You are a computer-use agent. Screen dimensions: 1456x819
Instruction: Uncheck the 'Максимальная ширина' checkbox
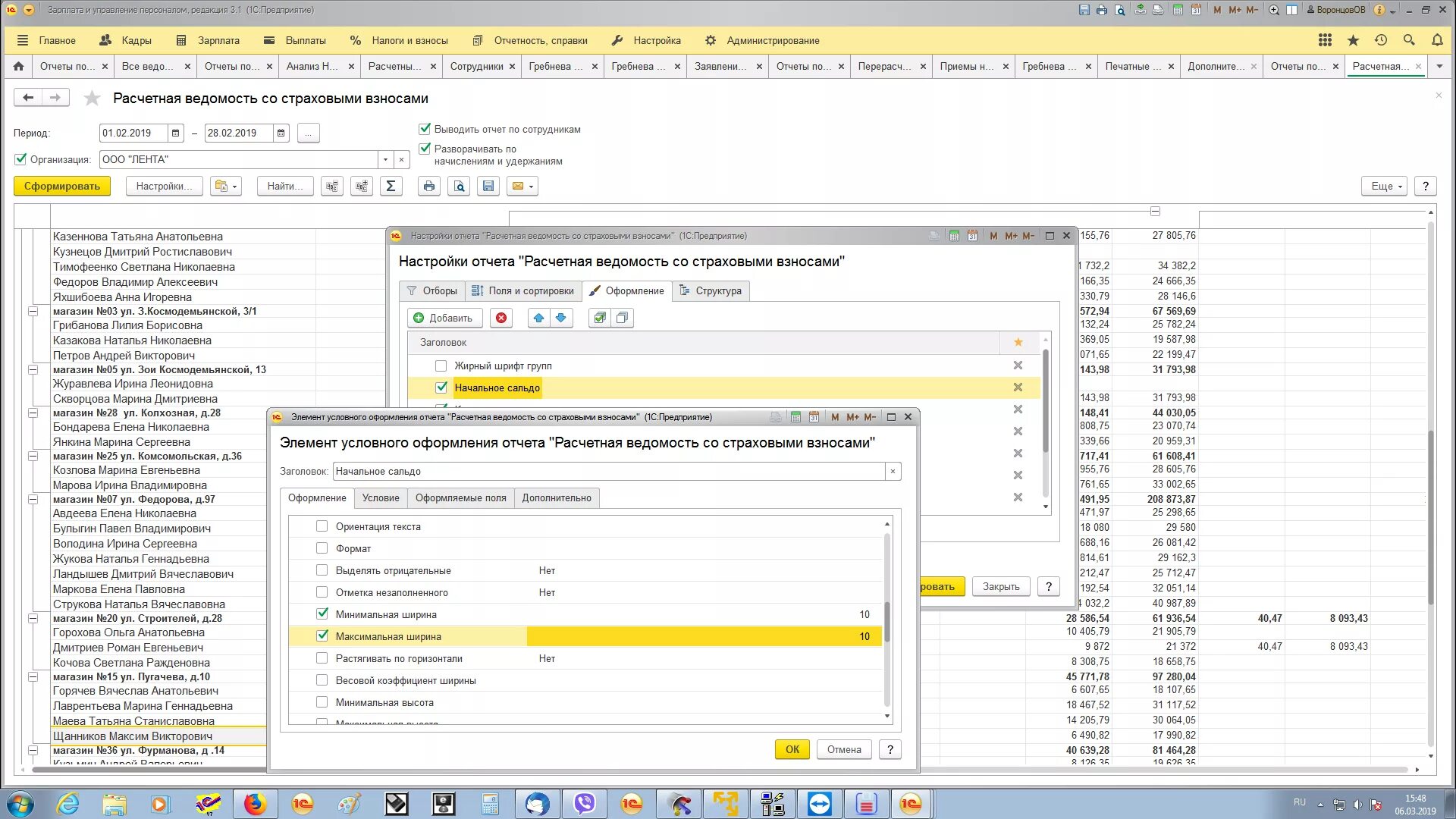point(322,635)
